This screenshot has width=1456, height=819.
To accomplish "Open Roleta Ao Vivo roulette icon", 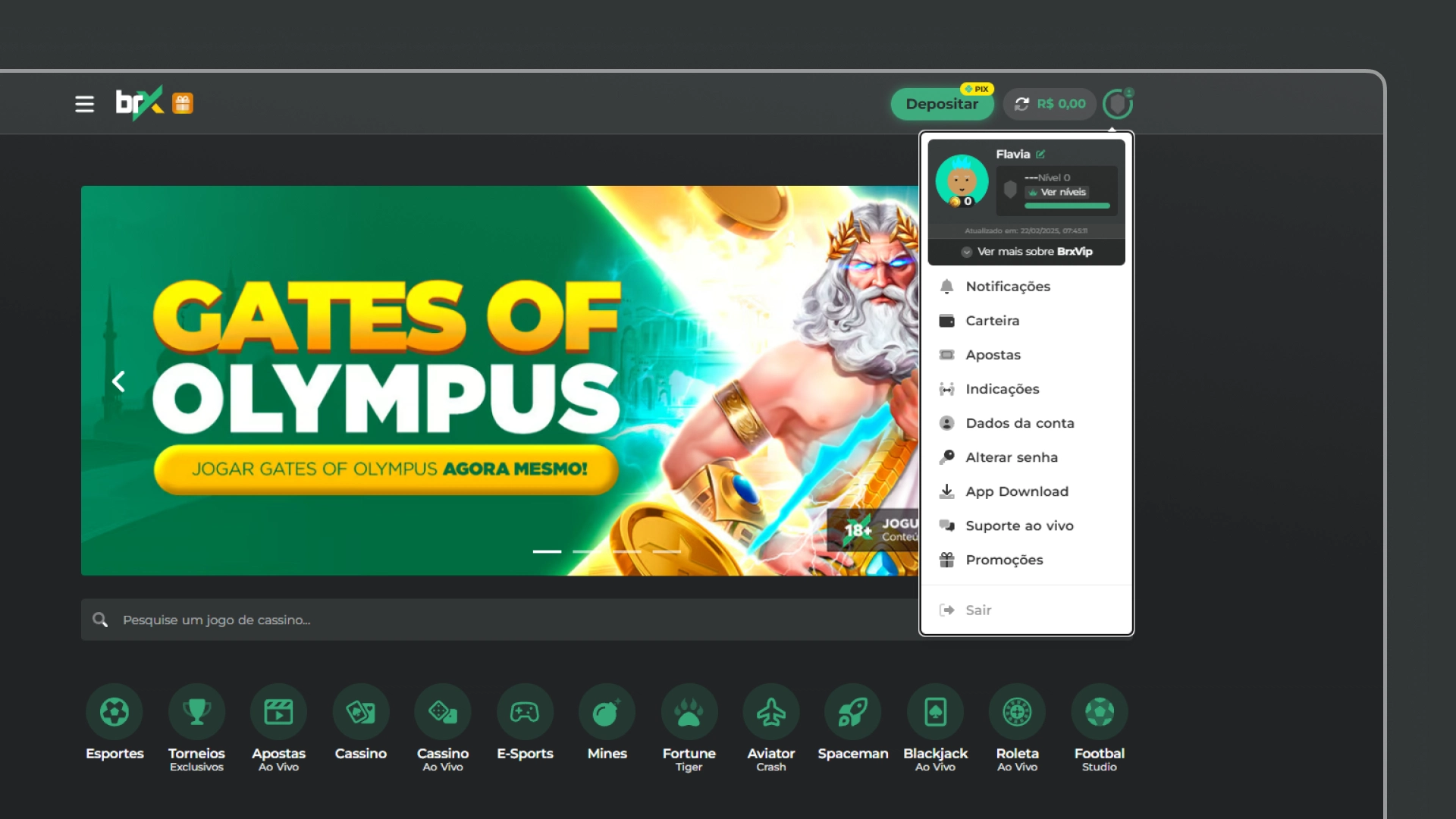I will [1017, 712].
